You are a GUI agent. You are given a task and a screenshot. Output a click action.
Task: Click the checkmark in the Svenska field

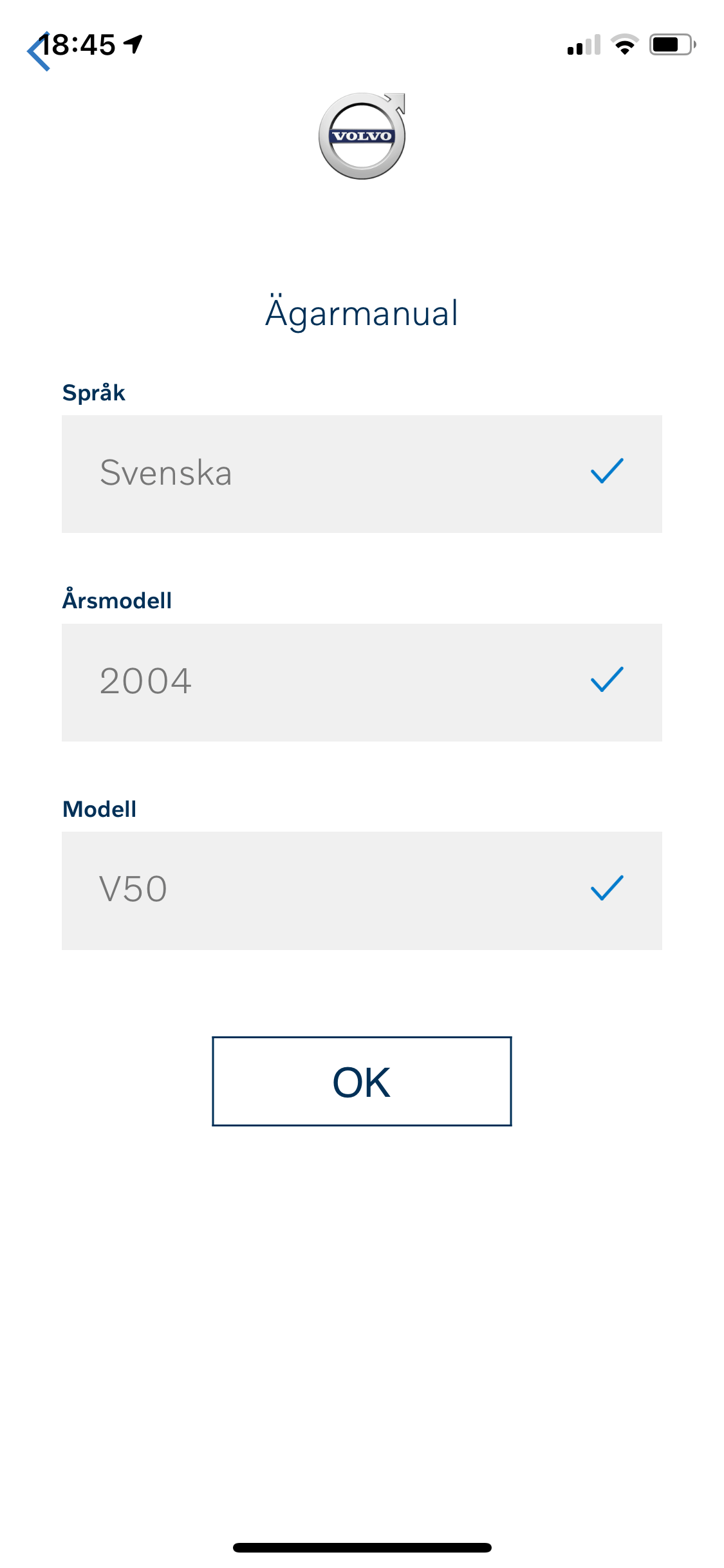(x=607, y=471)
